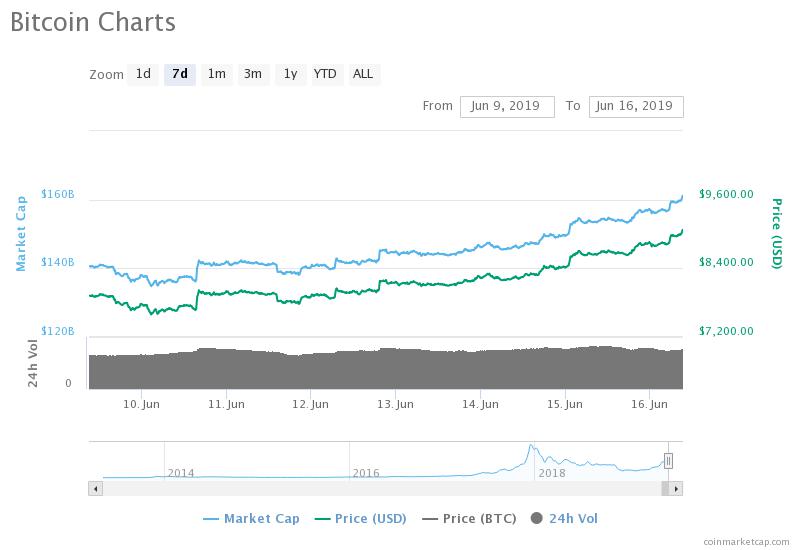Click the 10. Jun axis label
Image resolution: width=800 pixels, height=550 pixels.
click(141, 404)
